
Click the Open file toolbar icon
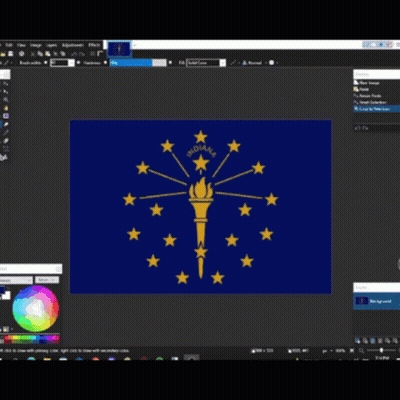click(3, 54)
